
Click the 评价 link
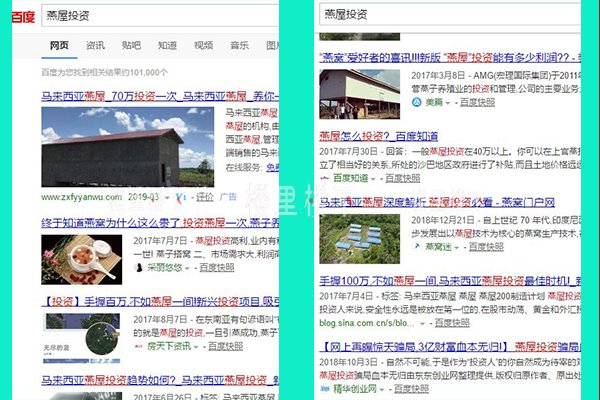coord(204,197)
